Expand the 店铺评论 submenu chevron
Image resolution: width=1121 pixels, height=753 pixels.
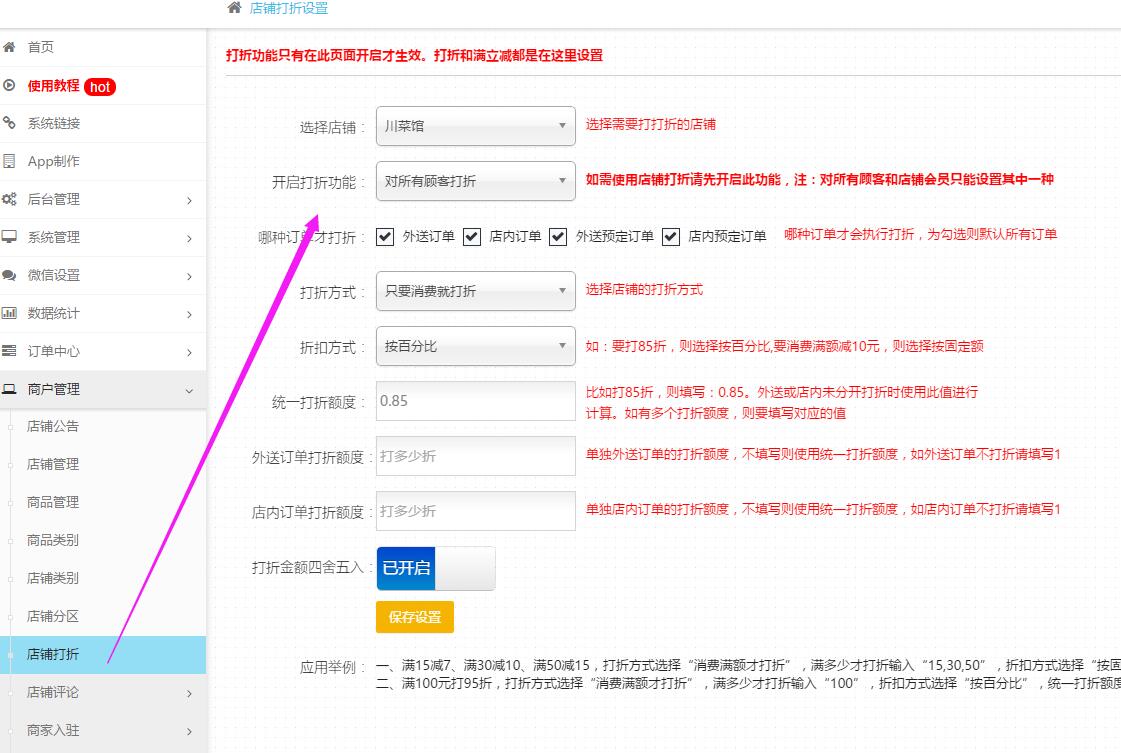[189, 694]
